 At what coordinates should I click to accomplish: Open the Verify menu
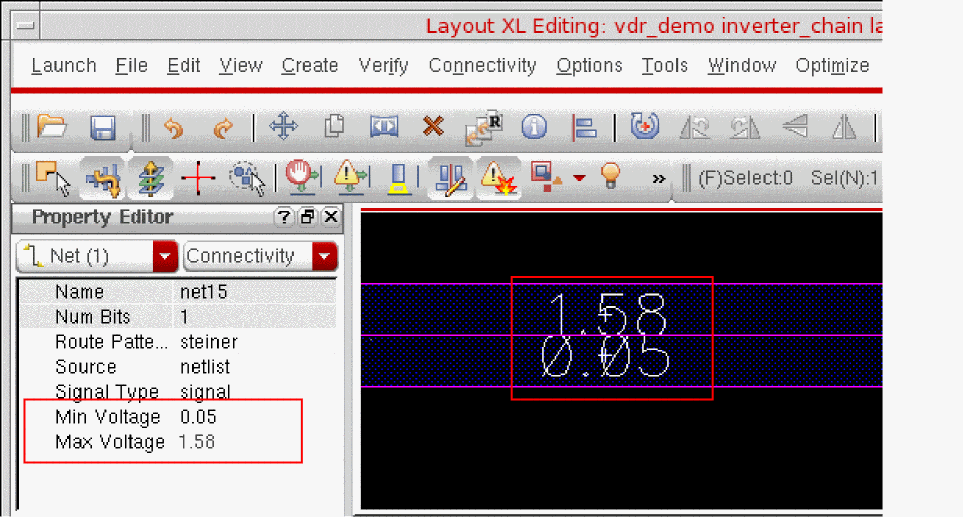pyautogui.click(x=383, y=66)
